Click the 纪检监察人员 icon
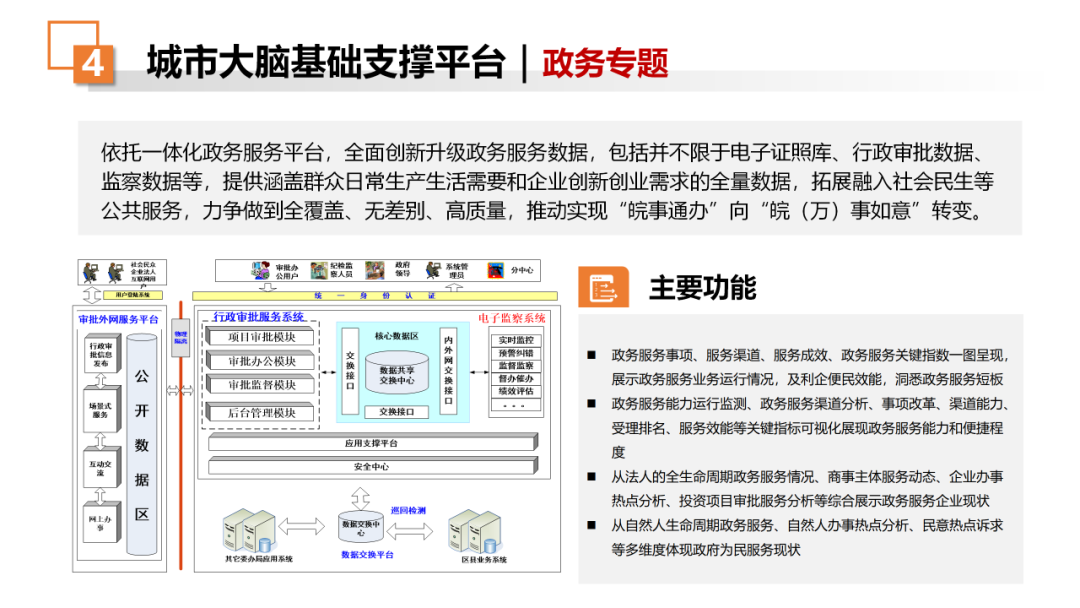The image size is (1080, 608). [317, 269]
